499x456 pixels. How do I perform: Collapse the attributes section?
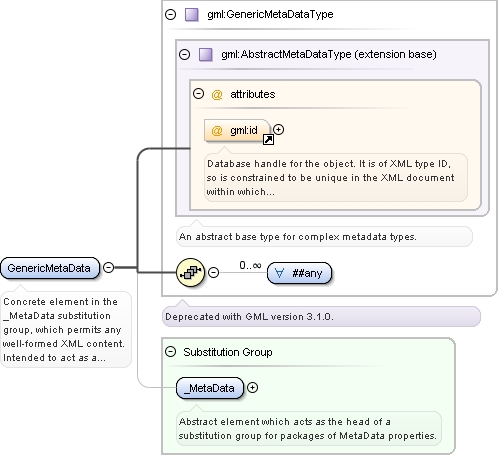[198, 94]
